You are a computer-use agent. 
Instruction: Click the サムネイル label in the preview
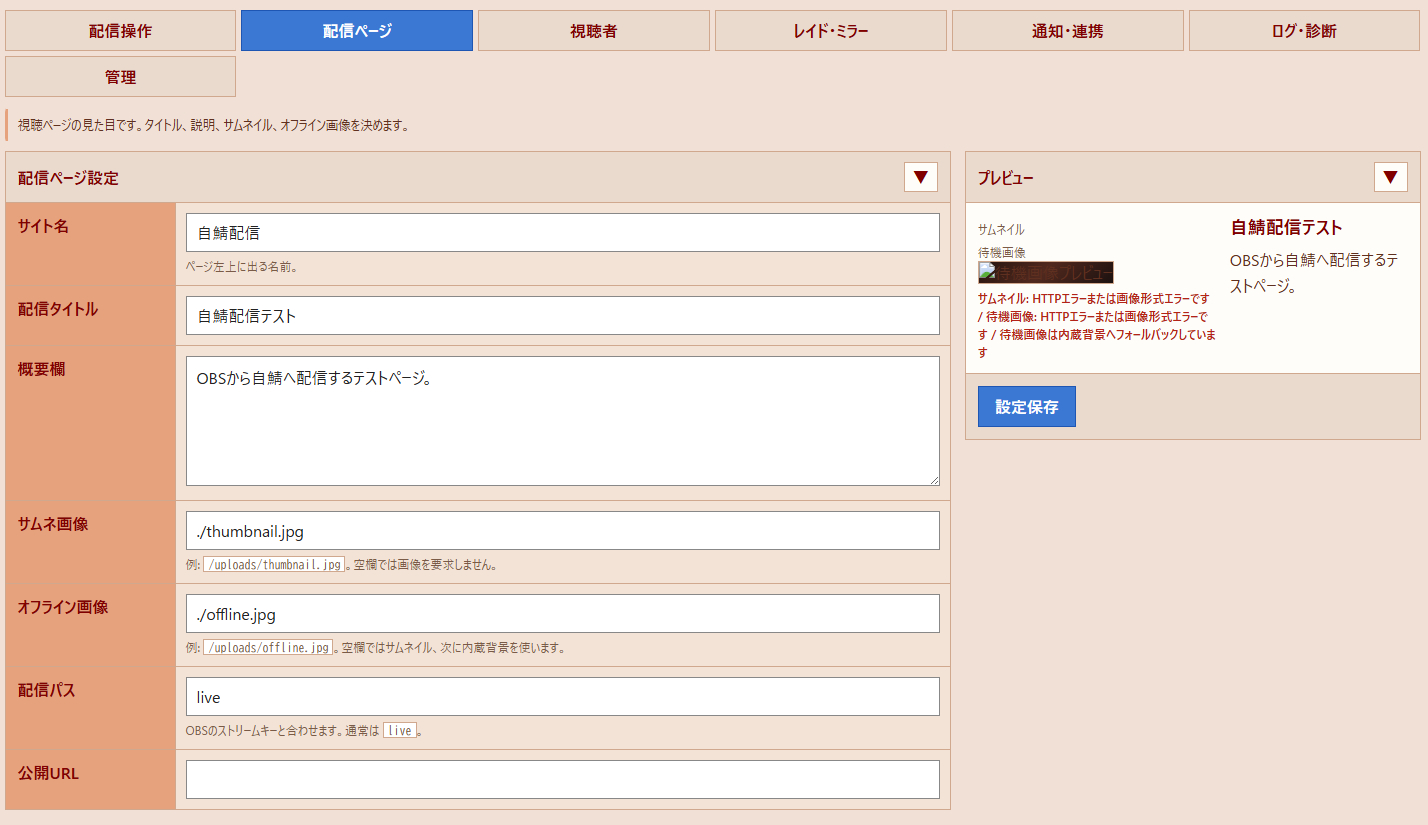1001,229
